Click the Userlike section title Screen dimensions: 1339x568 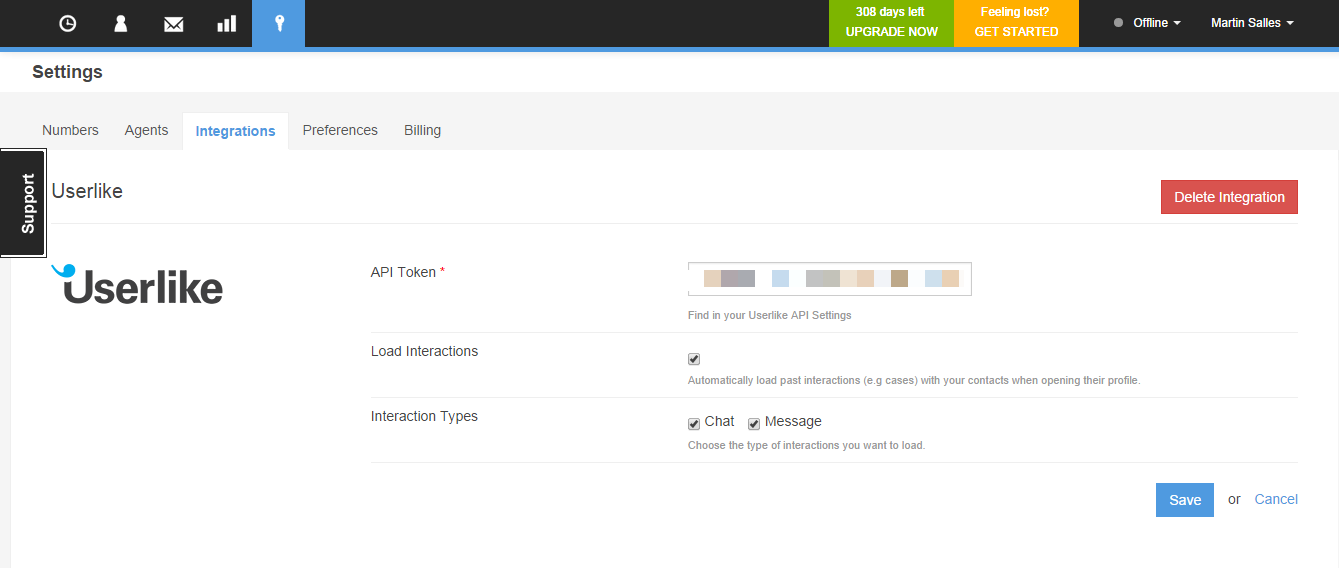click(x=87, y=191)
